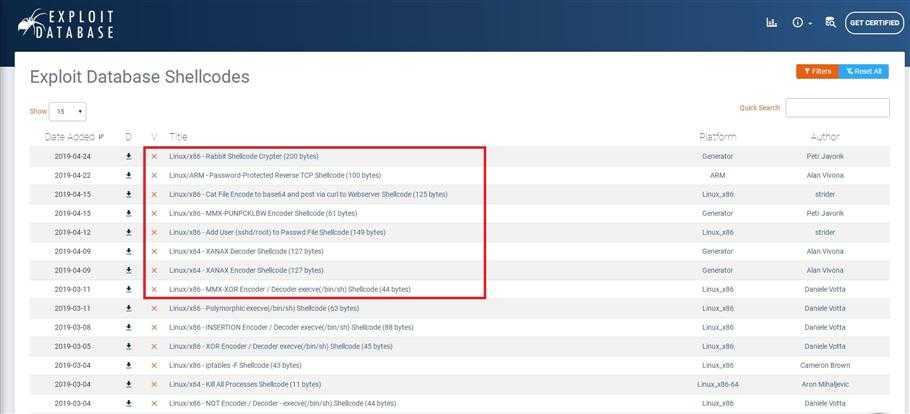Download the Rabbit Shellcode Crypter entry

pyautogui.click(x=128, y=156)
